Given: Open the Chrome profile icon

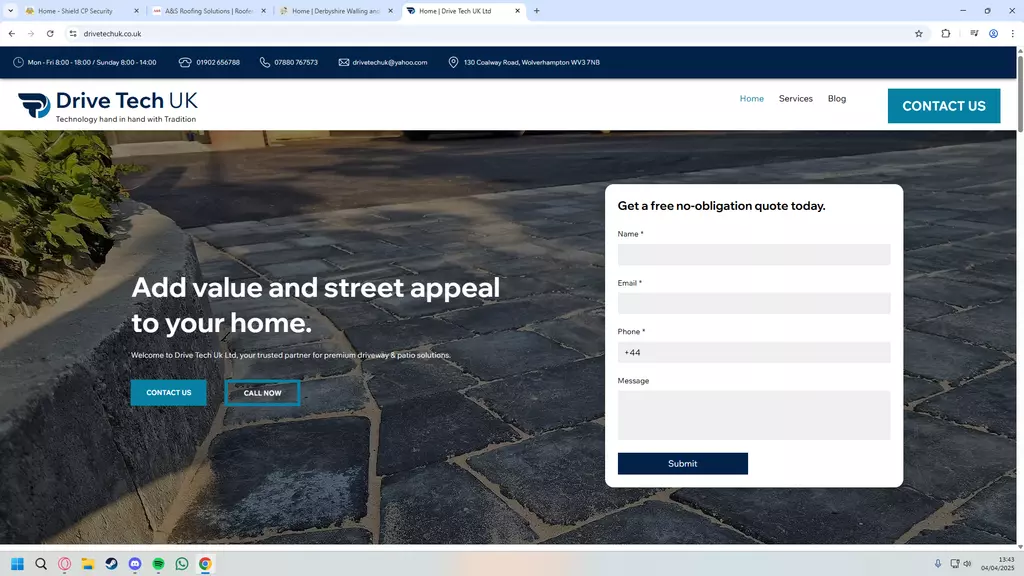Looking at the screenshot, I should 993,34.
